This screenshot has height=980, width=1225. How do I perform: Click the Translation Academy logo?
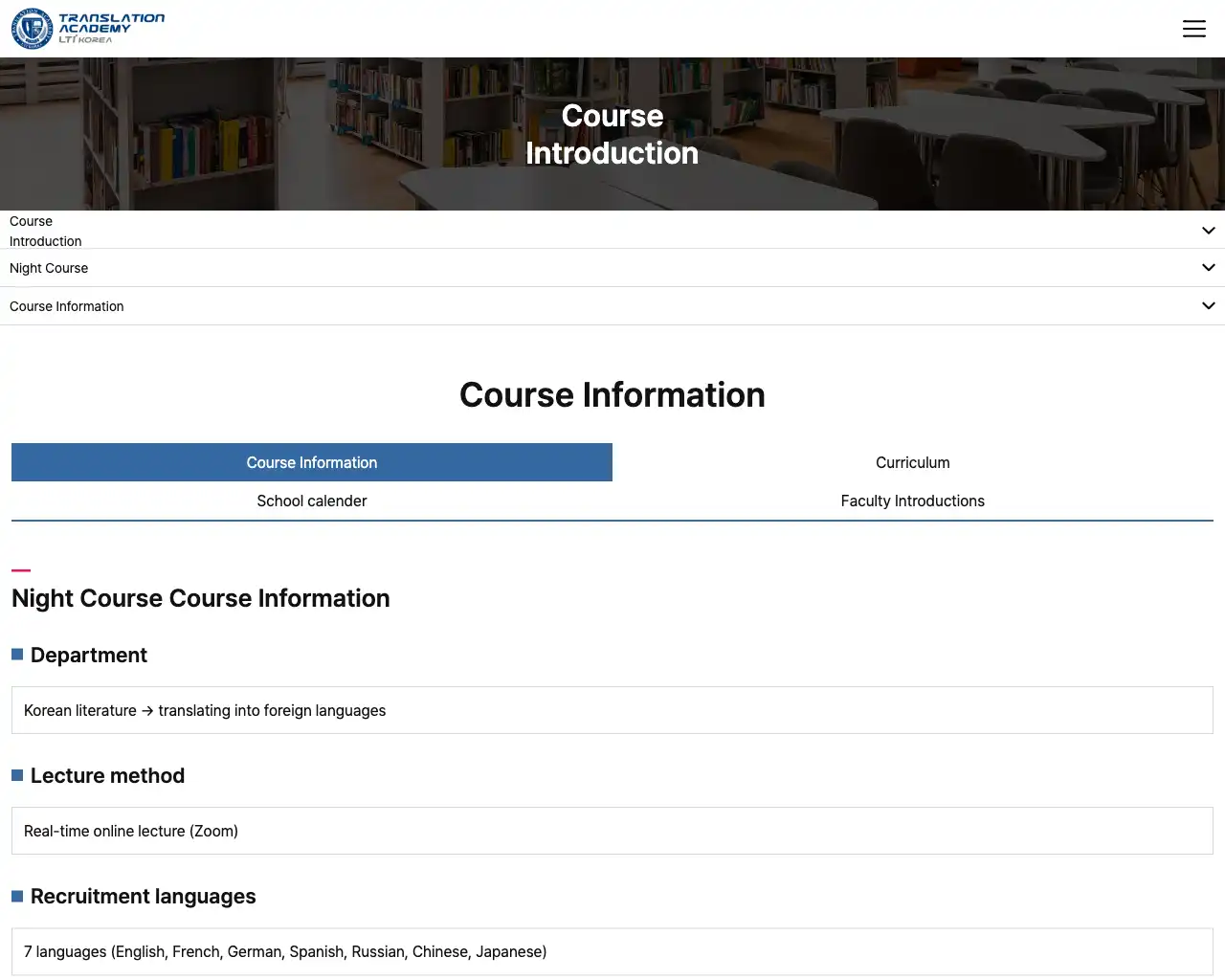[x=88, y=29]
